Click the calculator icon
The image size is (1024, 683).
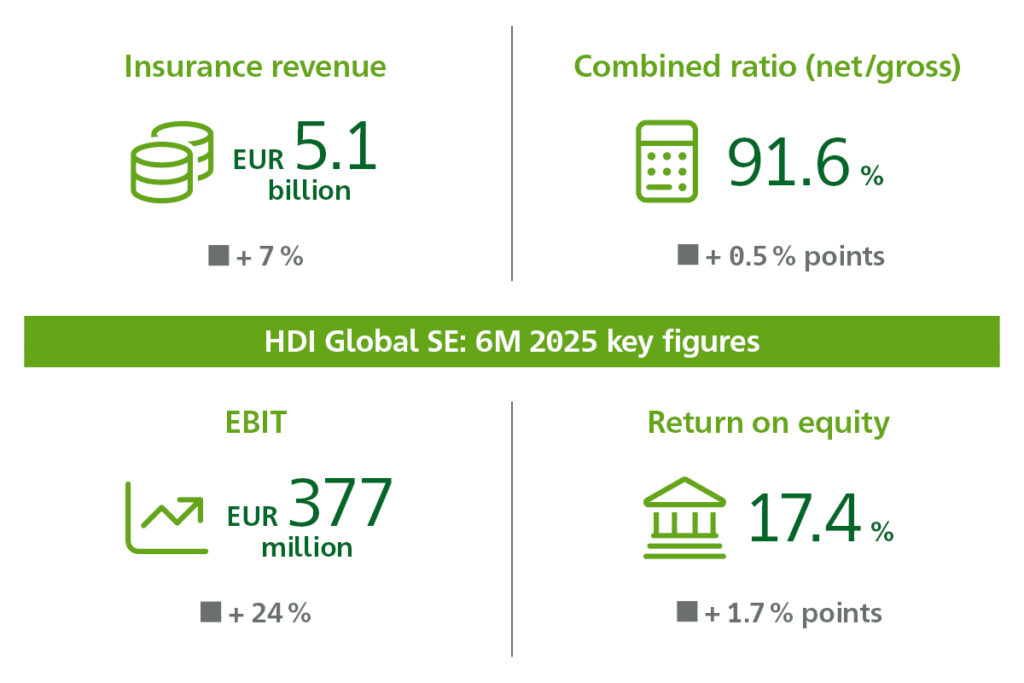coord(667,161)
